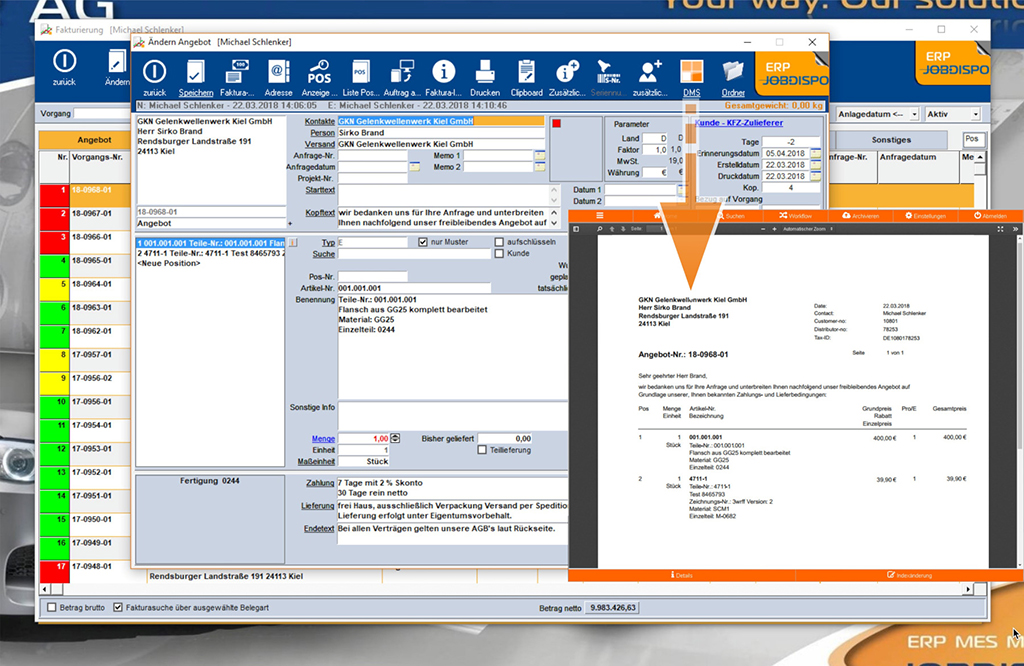Enable Teillieferung checkbox
Viewport: 1024px width, 666px height.
[482, 450]
